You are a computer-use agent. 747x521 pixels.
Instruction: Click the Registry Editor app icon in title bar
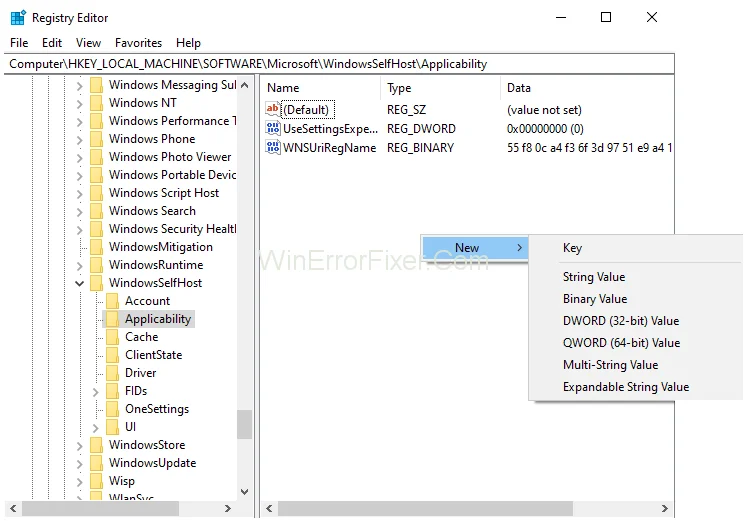[18, 18]
